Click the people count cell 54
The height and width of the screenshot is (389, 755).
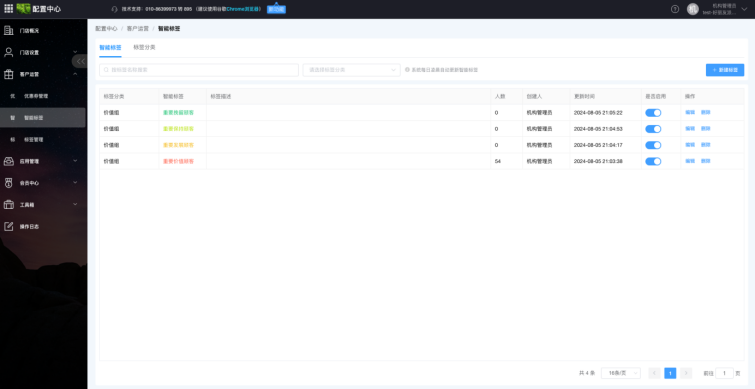498,161
